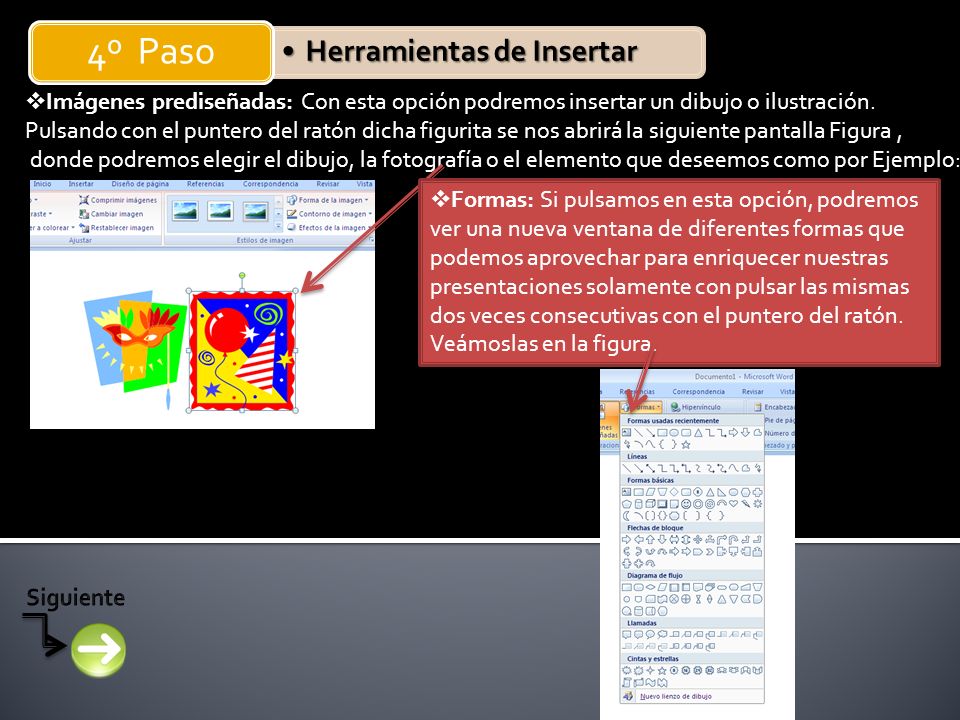The image size is (960, 720).
Task: Pick the oval in recently used shapes
Action: click(x=674, y=433)
